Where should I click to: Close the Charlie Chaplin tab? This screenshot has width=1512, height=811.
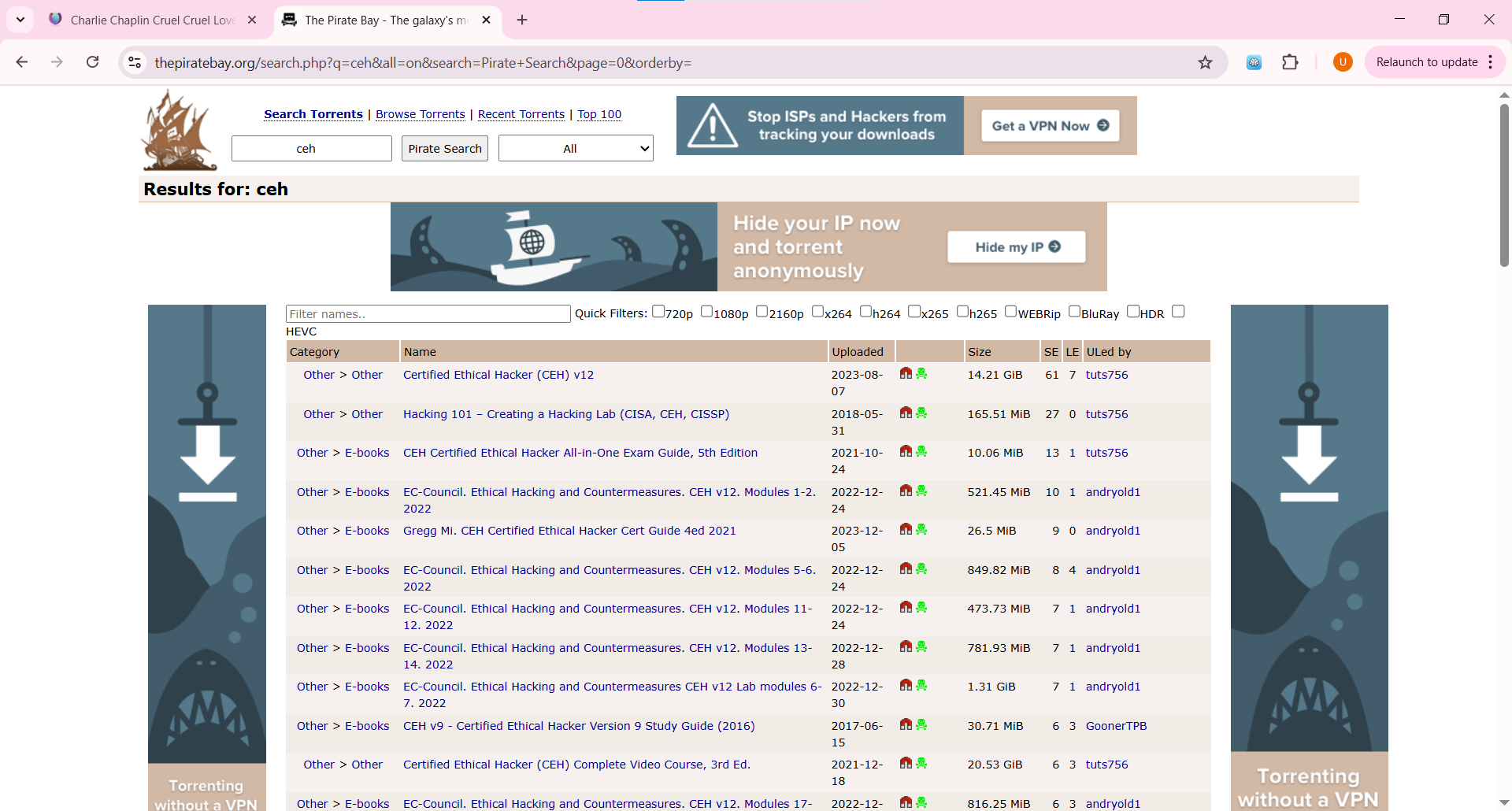point(252,20)
